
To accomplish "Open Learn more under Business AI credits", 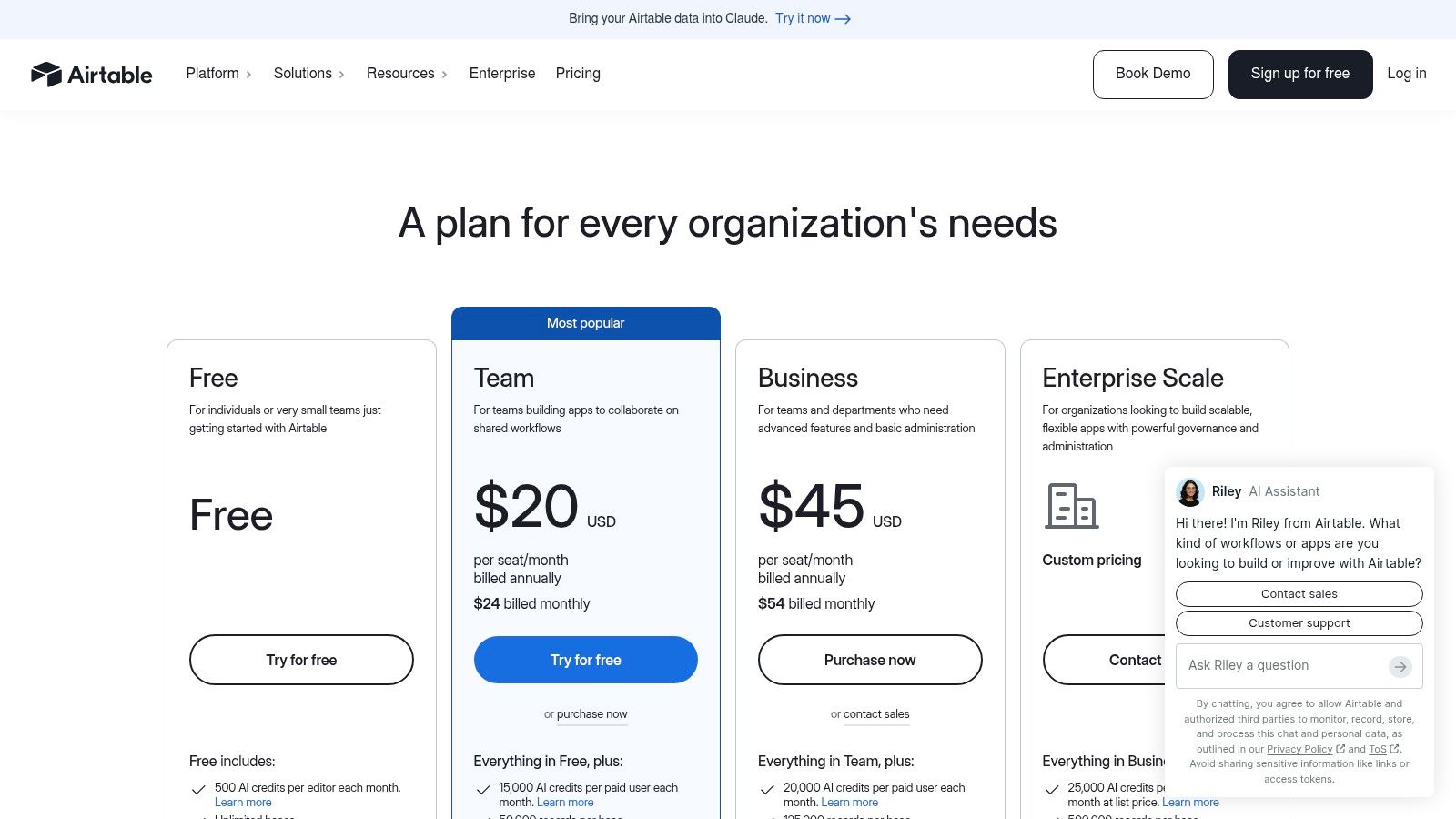I will click(x=850, y=803).
